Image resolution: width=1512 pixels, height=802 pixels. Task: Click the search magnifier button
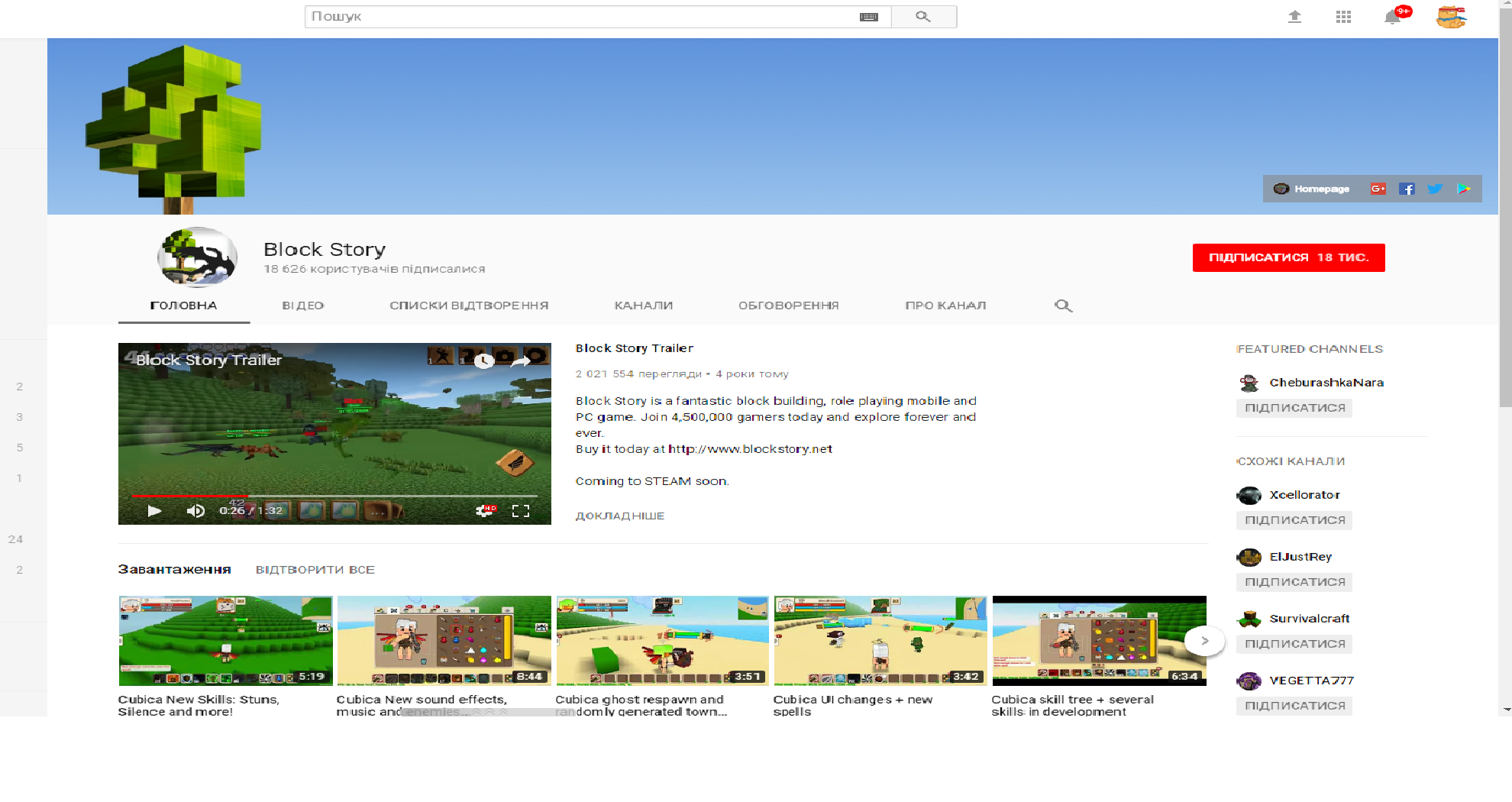point(923,16)
